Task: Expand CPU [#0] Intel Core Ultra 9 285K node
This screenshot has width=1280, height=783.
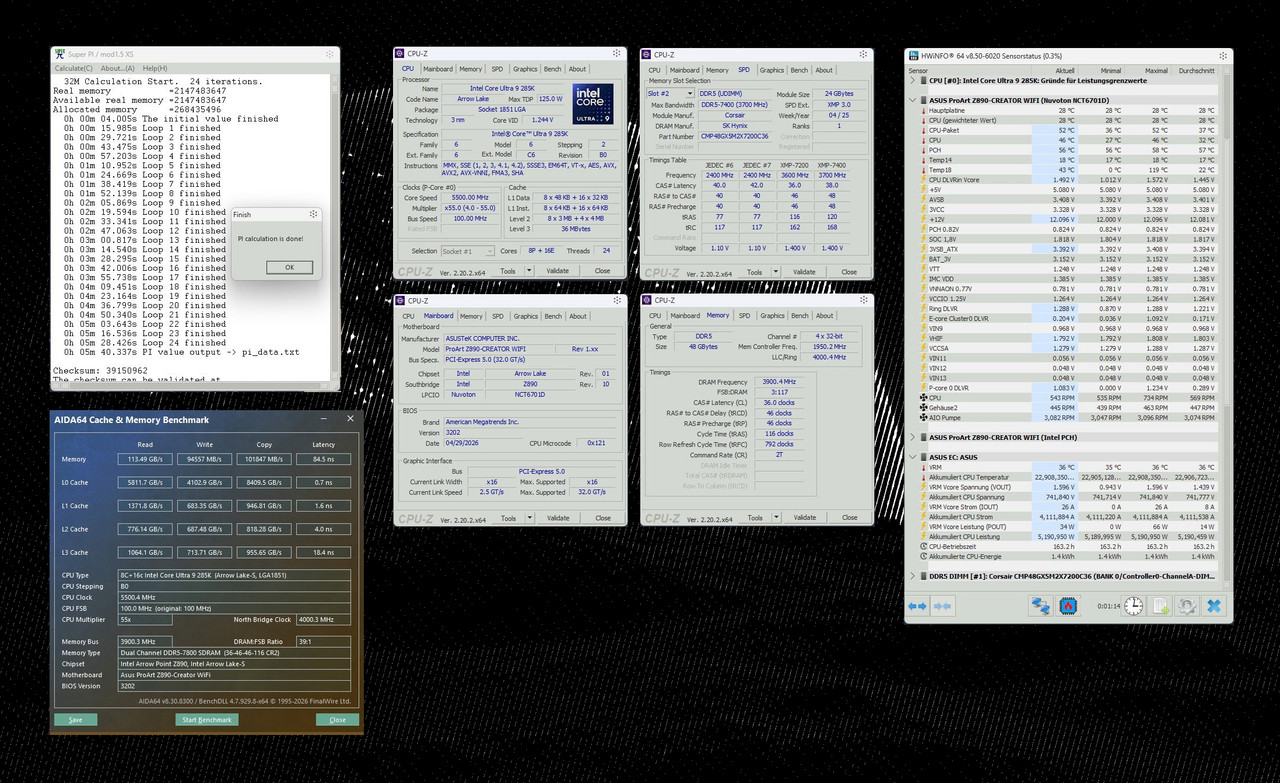Action: coord(912,80)
